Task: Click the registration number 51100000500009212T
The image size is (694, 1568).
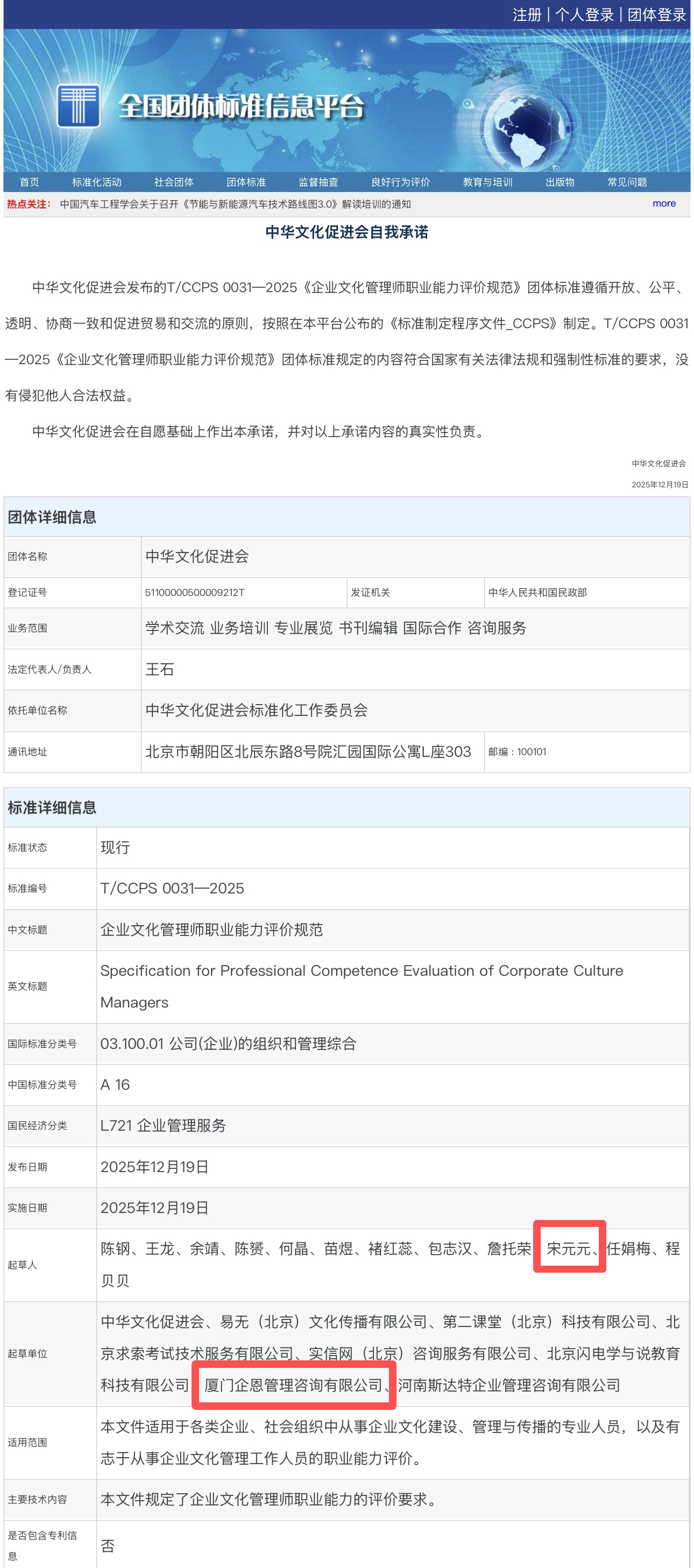Action: pos(195,592)
